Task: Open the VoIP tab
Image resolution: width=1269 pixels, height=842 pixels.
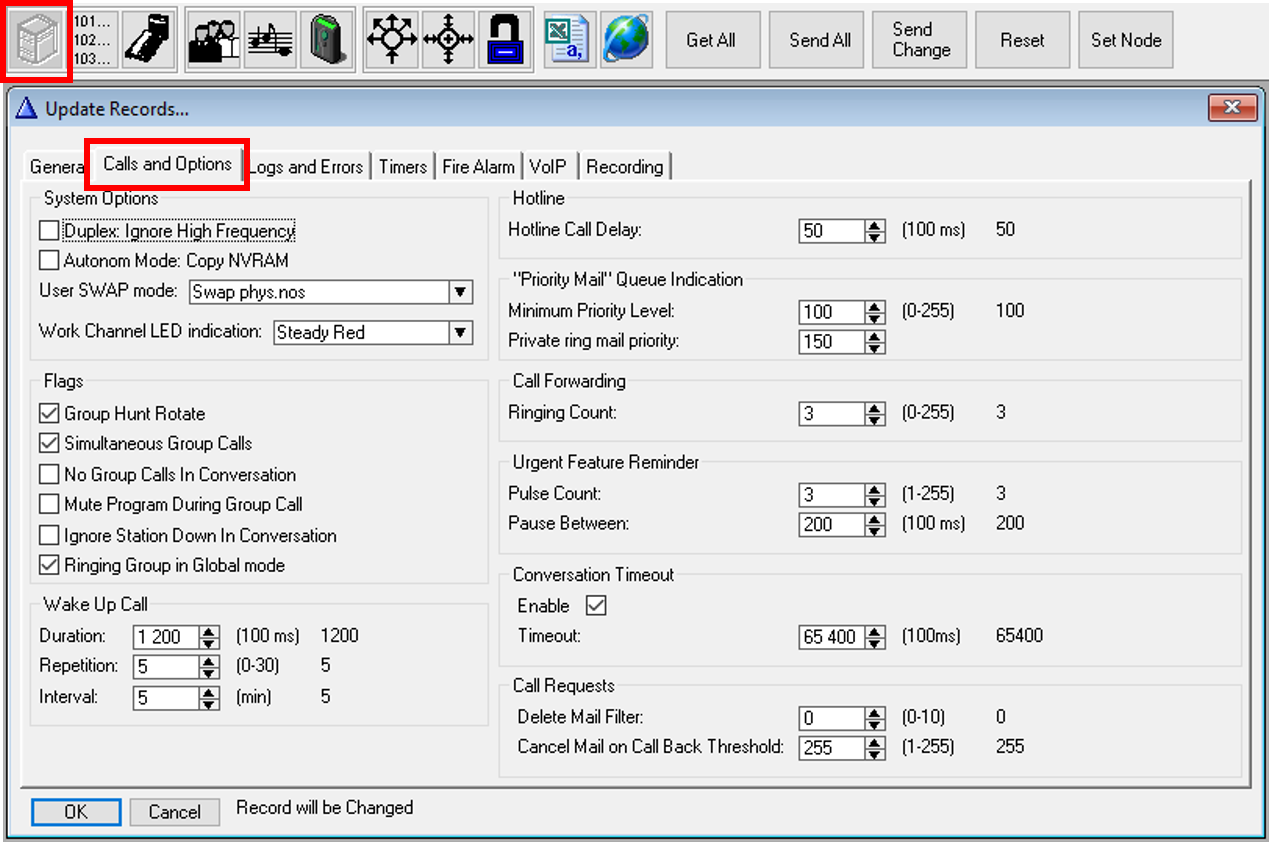Action: tap(548, 167)
